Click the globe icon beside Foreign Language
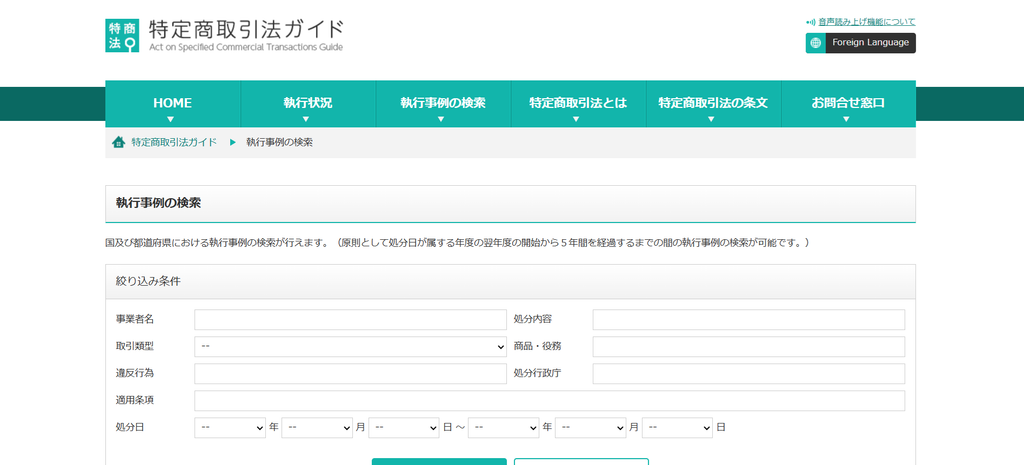1024x465 pixels. coord(816,43)
